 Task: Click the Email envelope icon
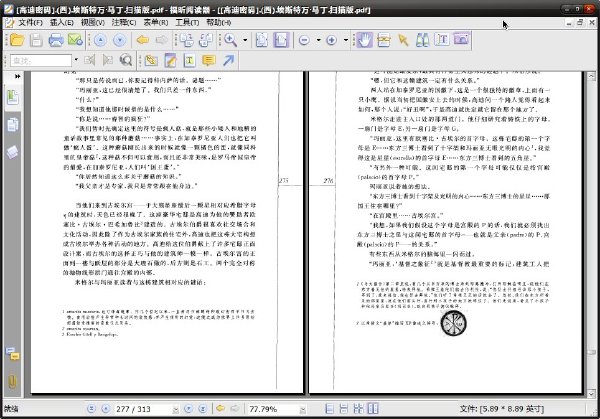point(75,40)
